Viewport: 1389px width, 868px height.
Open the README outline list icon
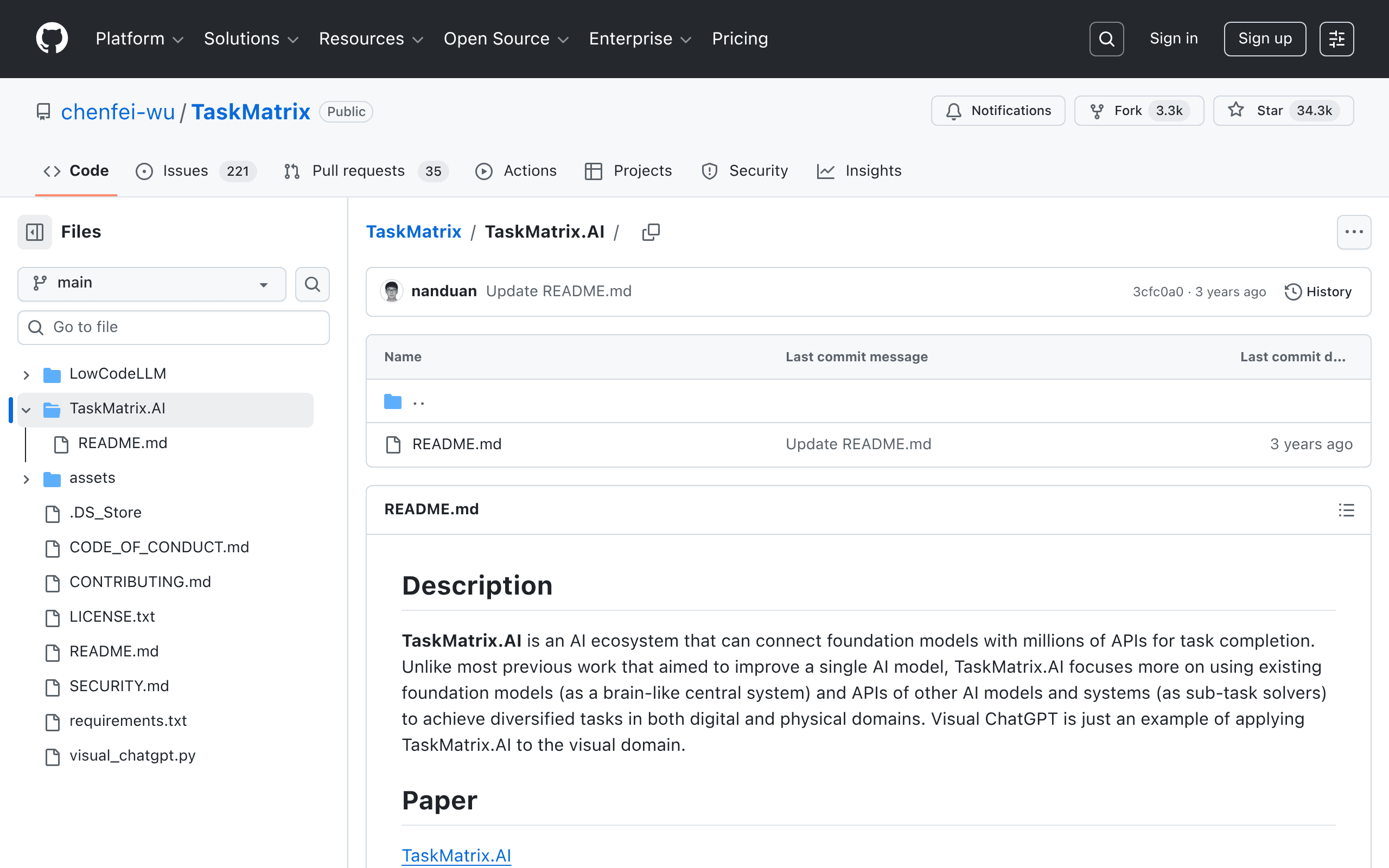tap(1346, 510)
